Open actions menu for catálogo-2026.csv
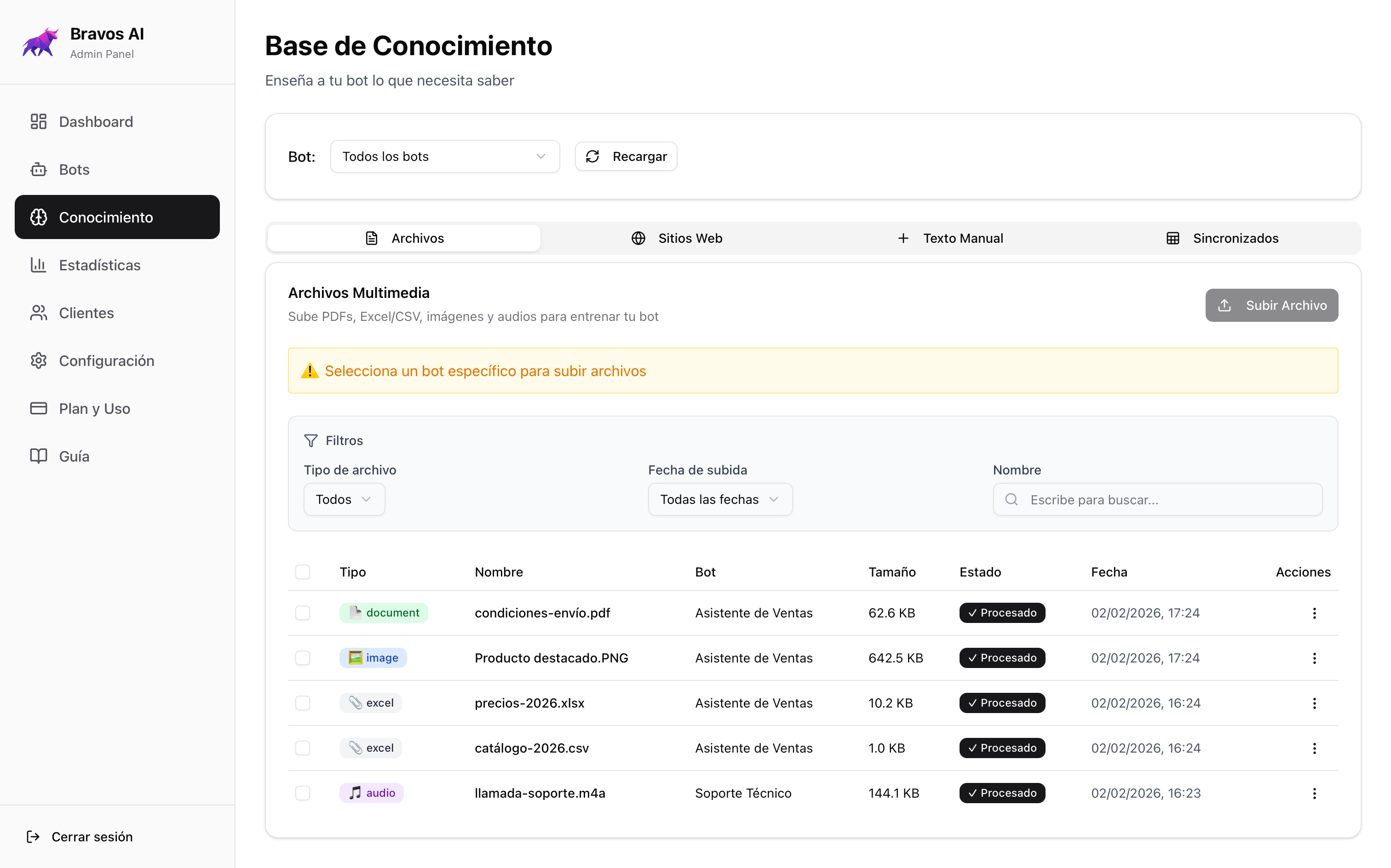Screen dimensions: 1391x868 pyautogui.click(x=1314, y=748)
